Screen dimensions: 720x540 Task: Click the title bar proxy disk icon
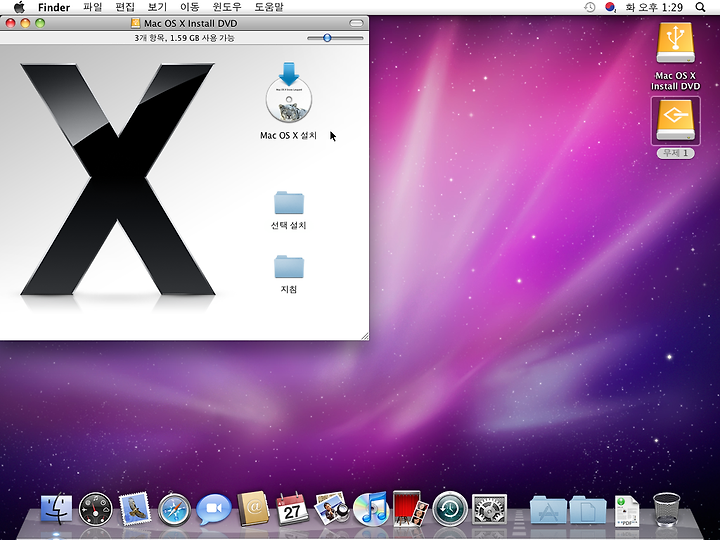[135, 23]
